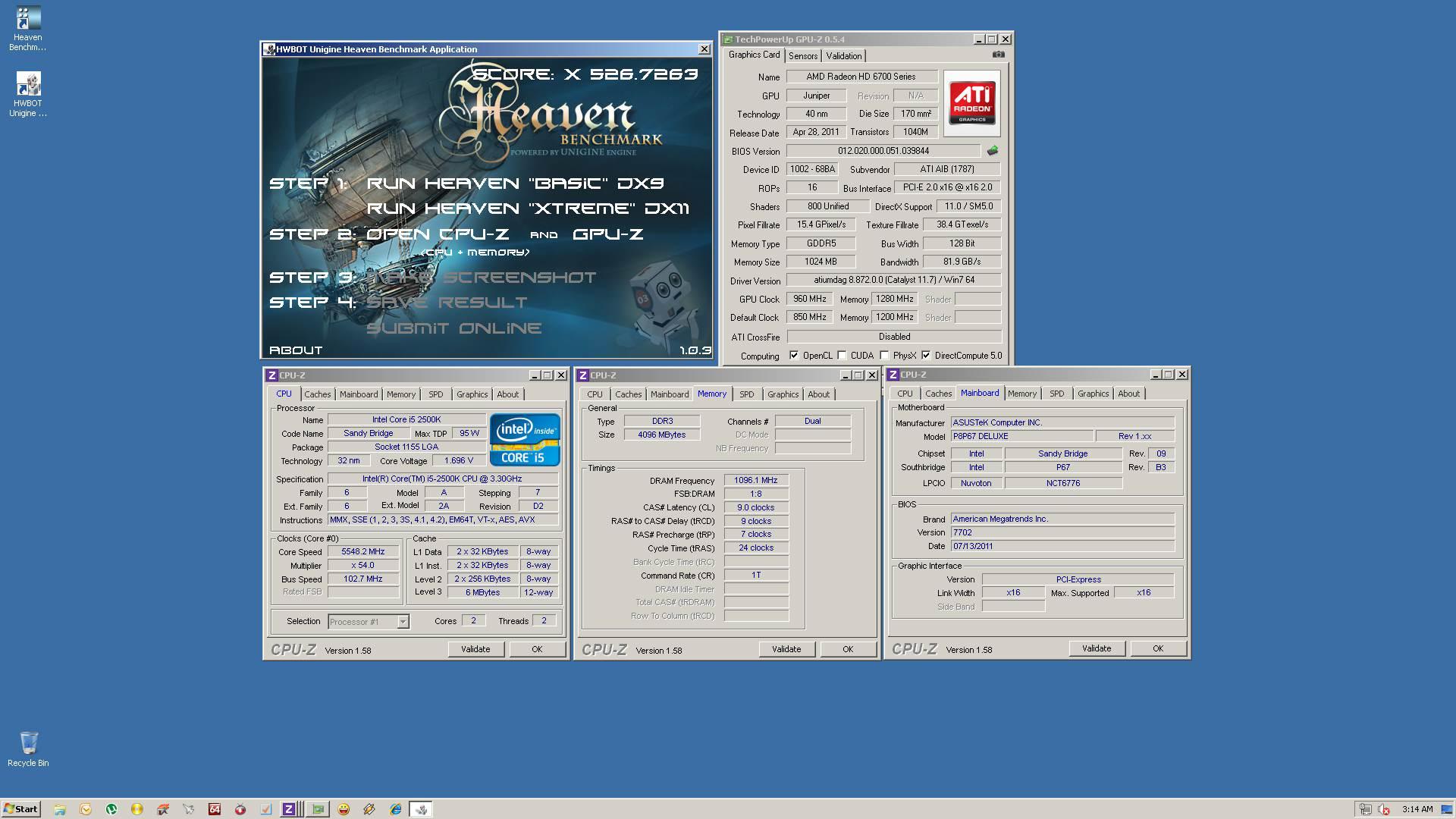This screenshot has width=1456, height=819.
Task: Toggle the PhysX checkbox in GPU-Z
Action: [884, 356]
